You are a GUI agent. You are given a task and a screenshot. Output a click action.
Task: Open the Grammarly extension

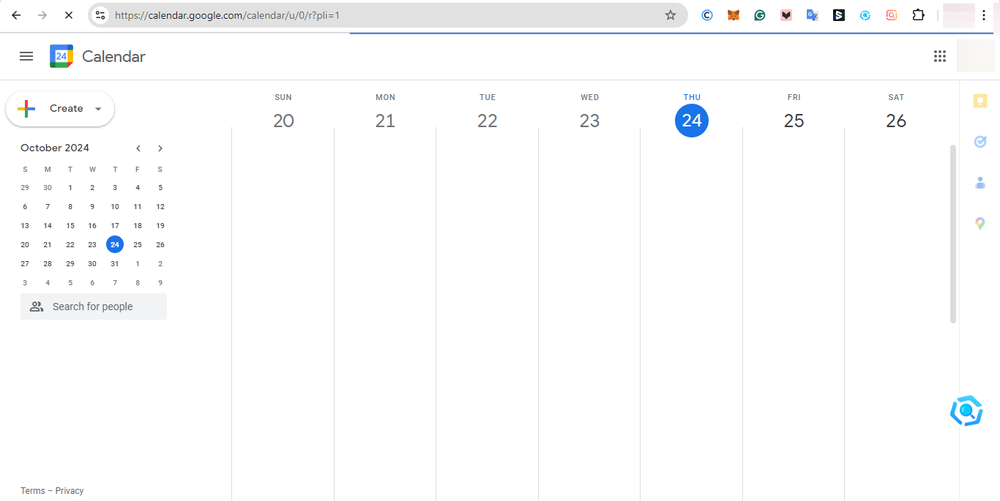(x=760, y=15)
